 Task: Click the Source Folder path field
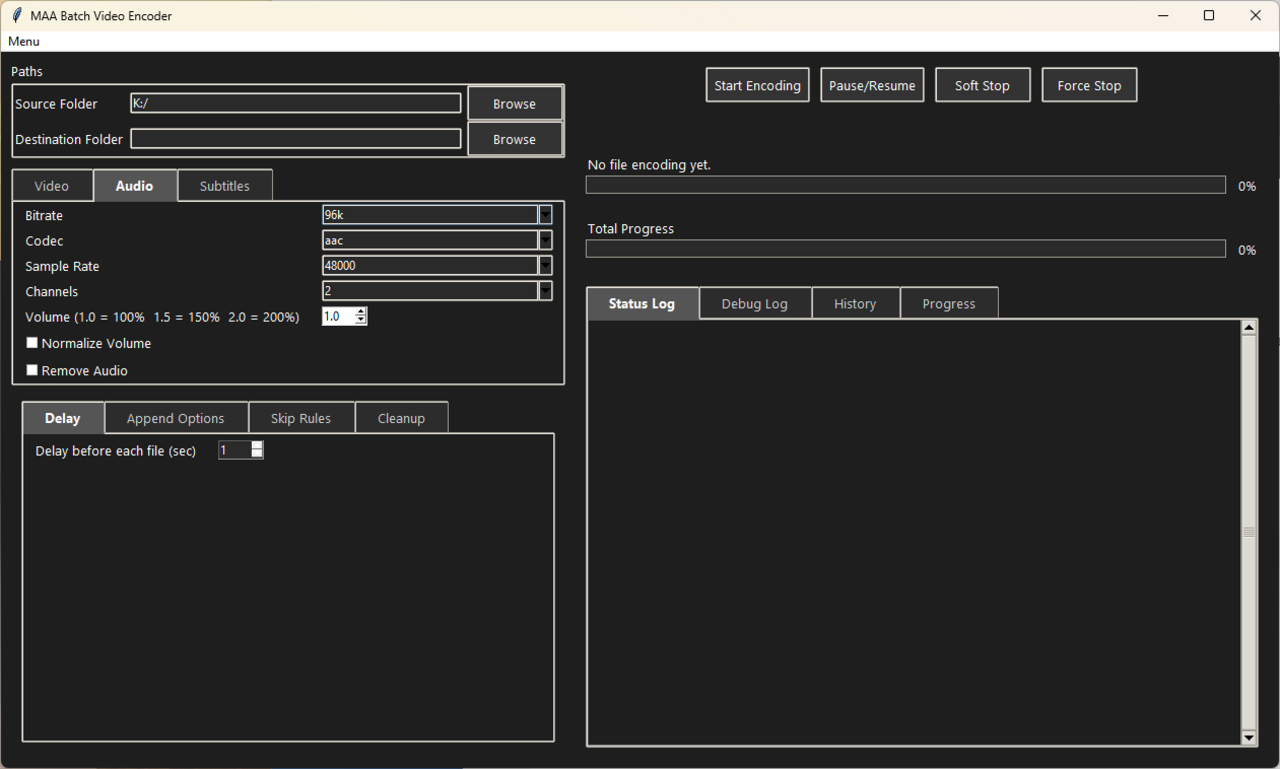(x=296, y=103)
